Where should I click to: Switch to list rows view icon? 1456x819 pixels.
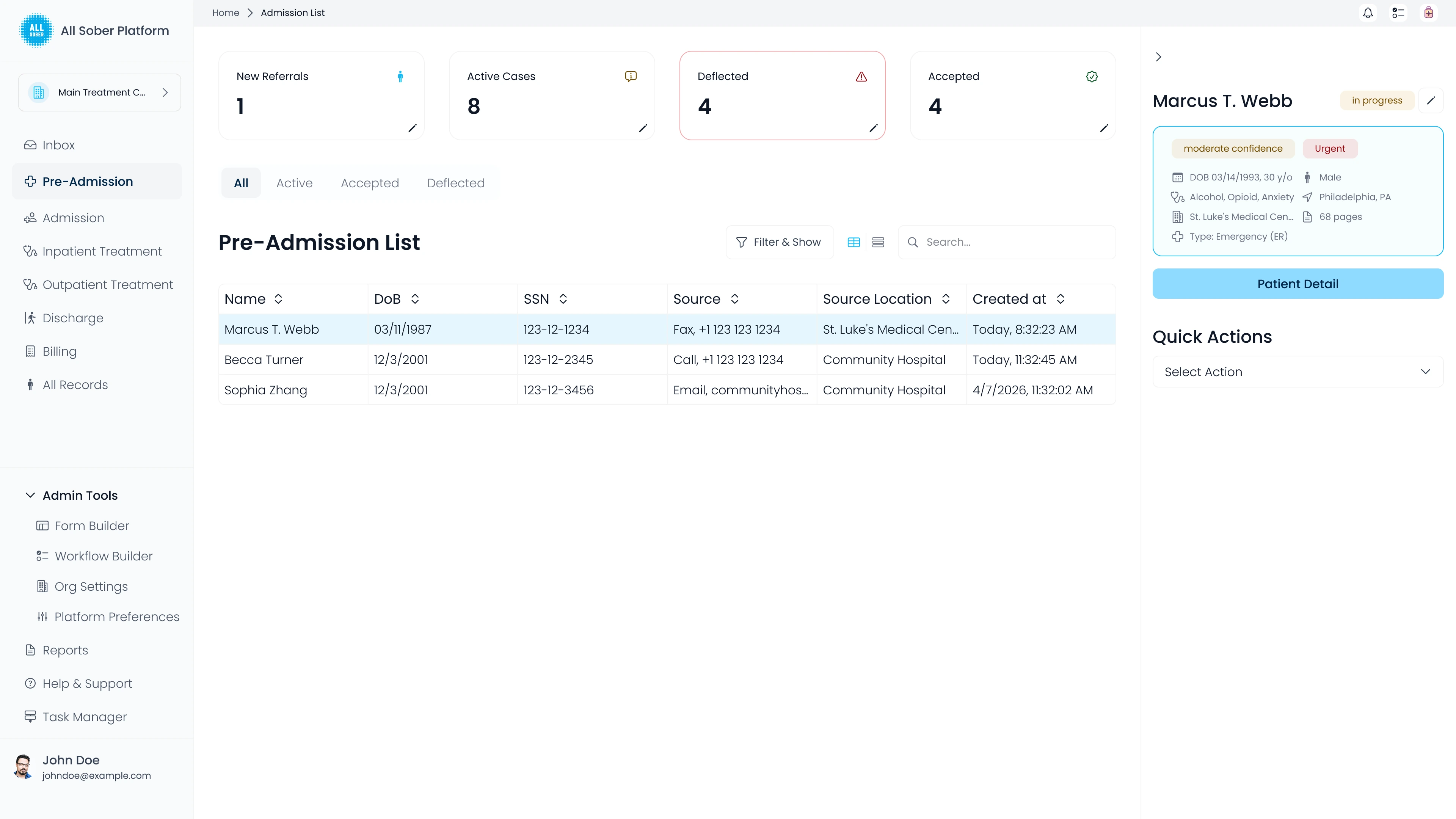pyautogui.click(x=878, y=243)
